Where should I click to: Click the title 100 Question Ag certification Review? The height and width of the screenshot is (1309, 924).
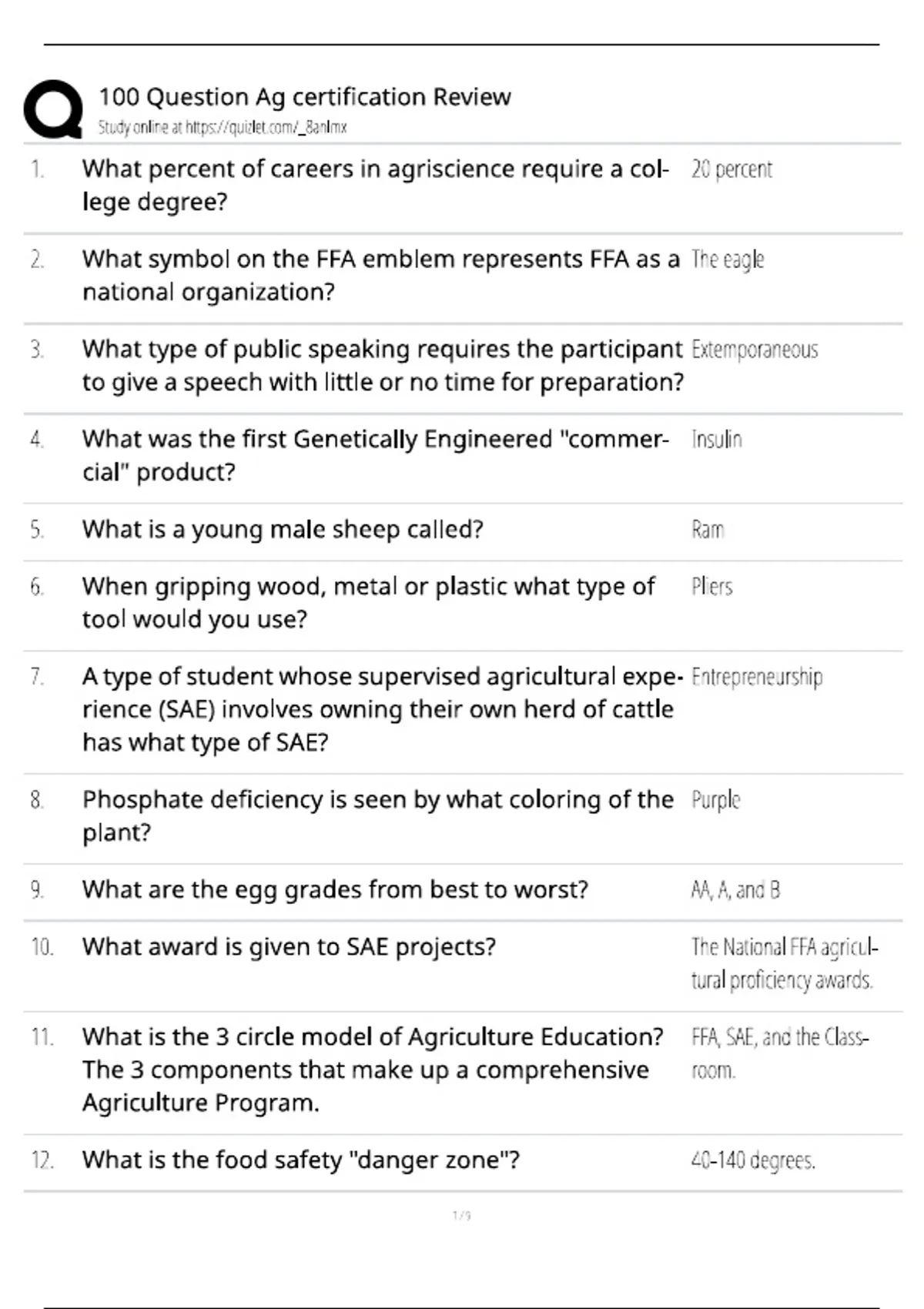pos(305,97)
